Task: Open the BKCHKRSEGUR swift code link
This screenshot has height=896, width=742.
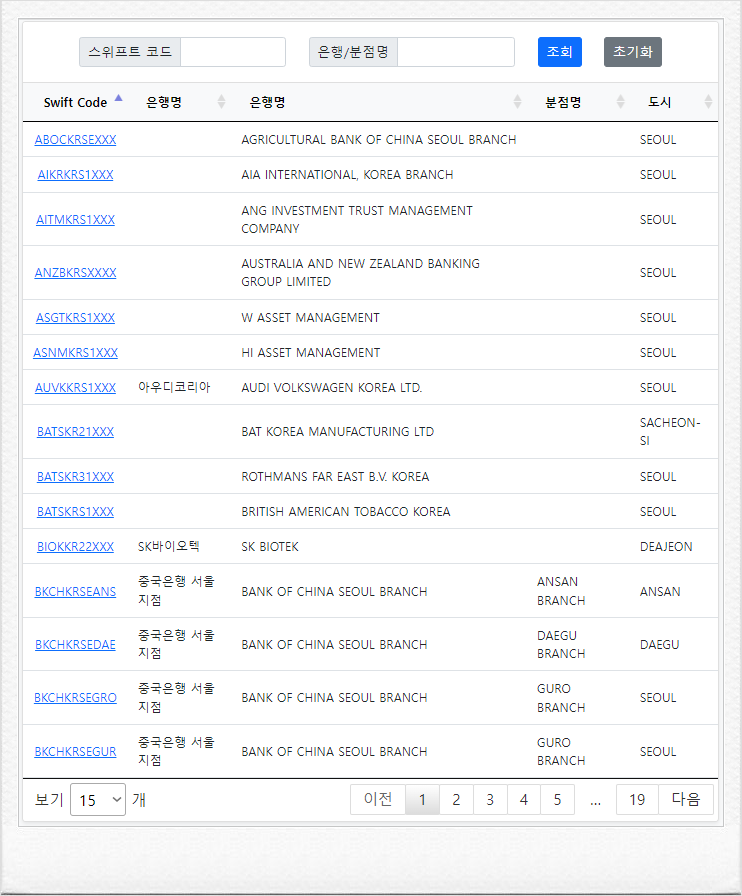Action: pyautogui.click(x=75, y=751)
